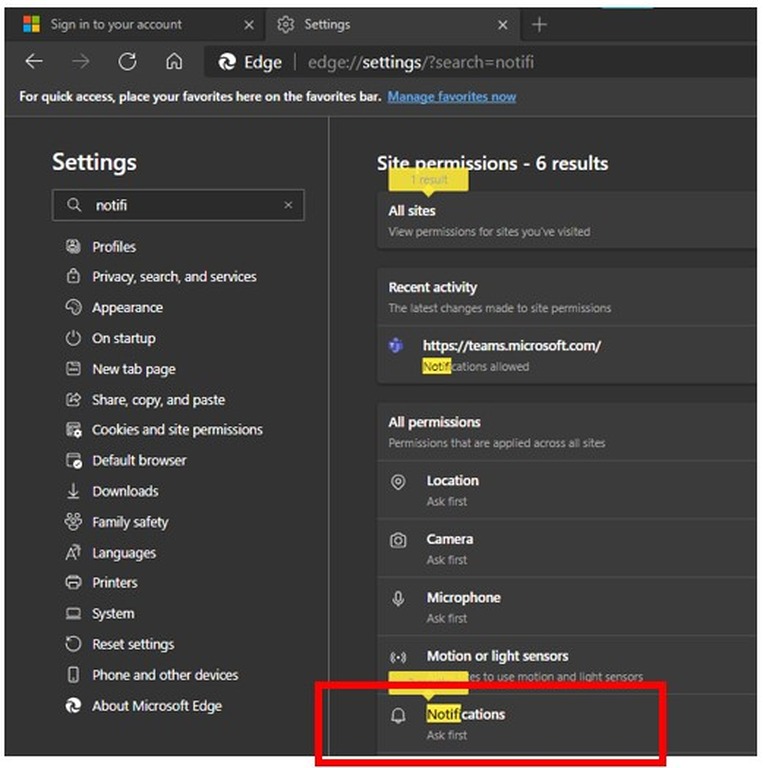
Task: Go to the Appearance settings section
Action: pyautogui.click(x=128, y=308)
